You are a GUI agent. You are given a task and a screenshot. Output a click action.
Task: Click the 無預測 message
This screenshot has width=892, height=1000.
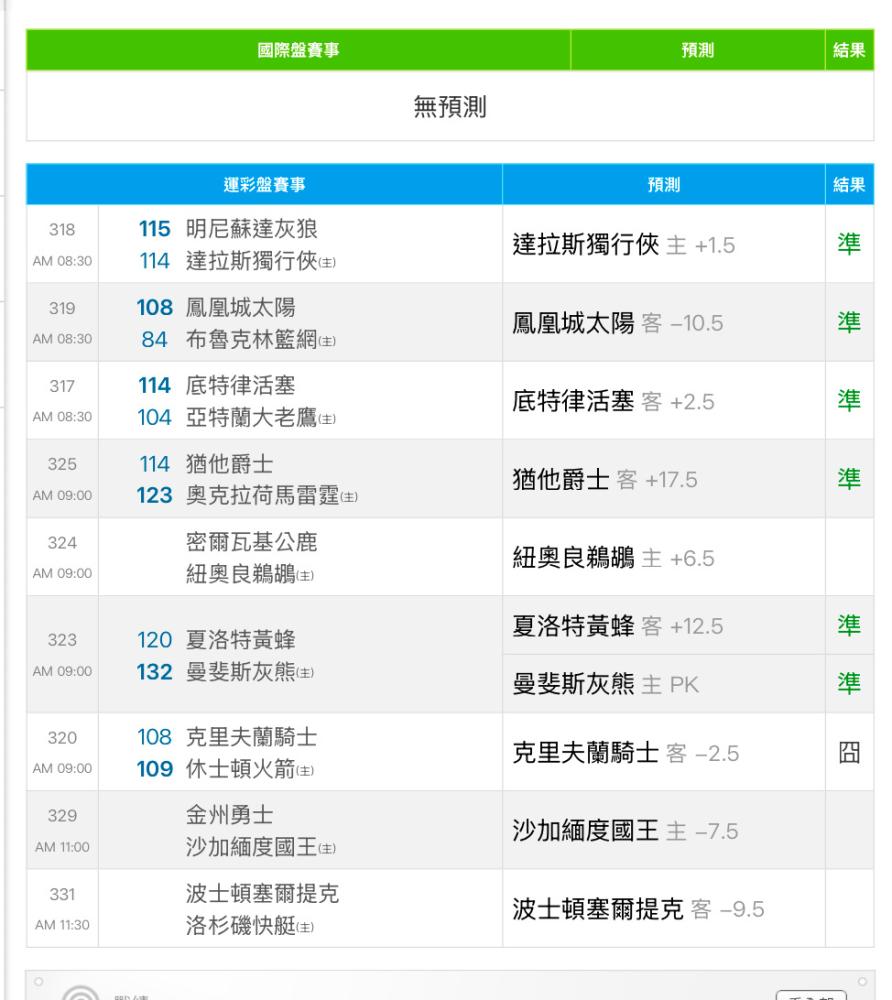coord(450,107)
